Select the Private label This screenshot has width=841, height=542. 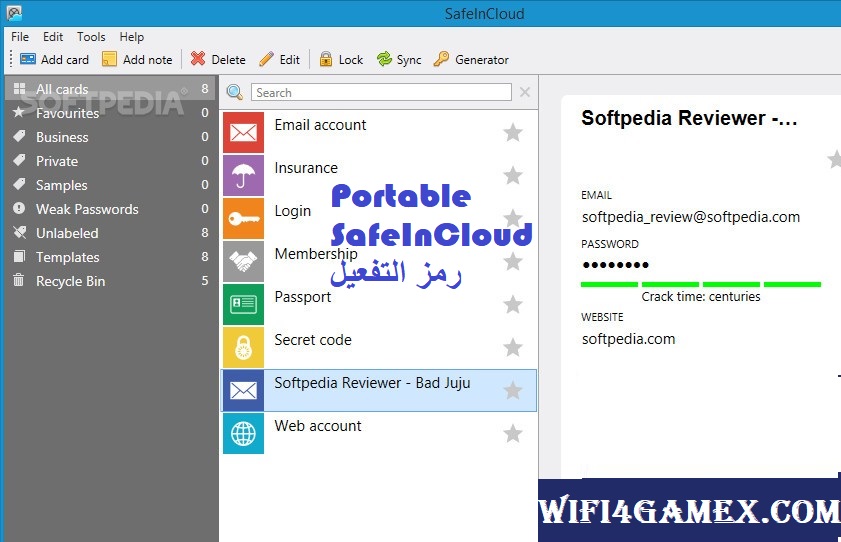[110, 161]
